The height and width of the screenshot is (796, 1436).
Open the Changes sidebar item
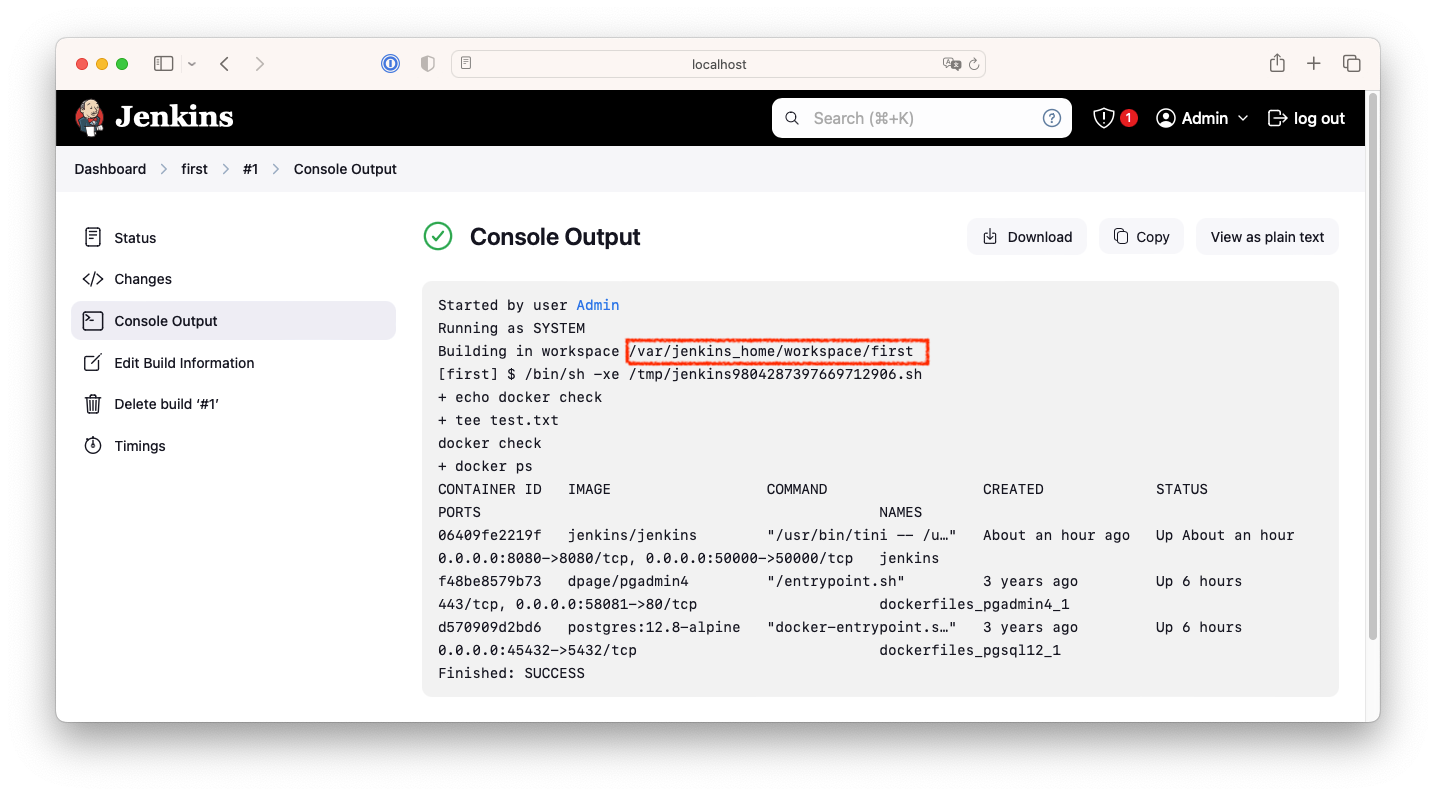pos(233,279)
